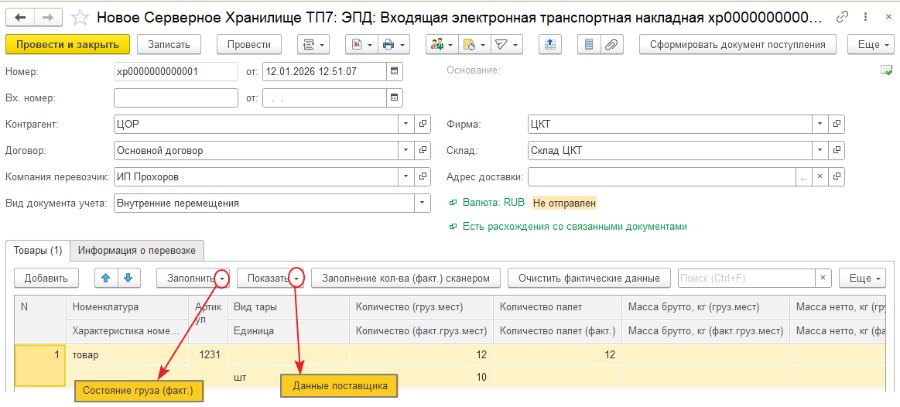Add document to favorites with star icon
This screenshot has width=900, height=407.
click(x=80, y=18)
